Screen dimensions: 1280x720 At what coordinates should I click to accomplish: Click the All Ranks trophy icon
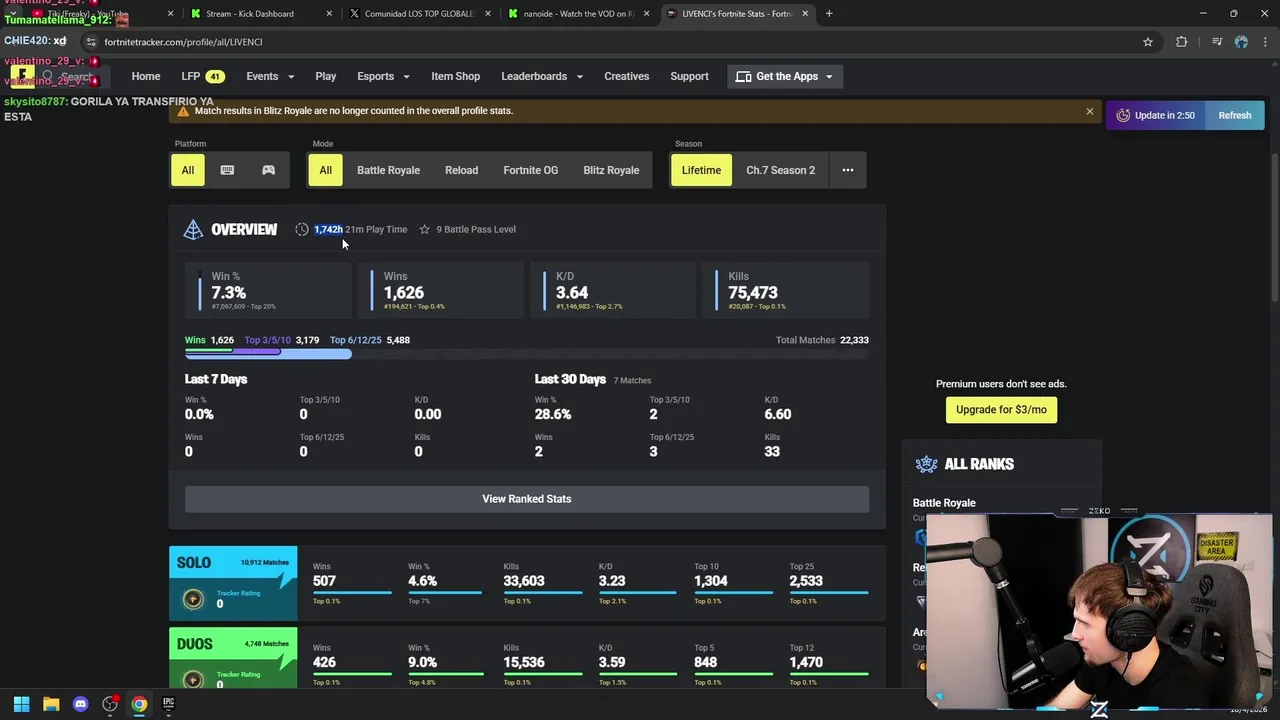point(926,464)
